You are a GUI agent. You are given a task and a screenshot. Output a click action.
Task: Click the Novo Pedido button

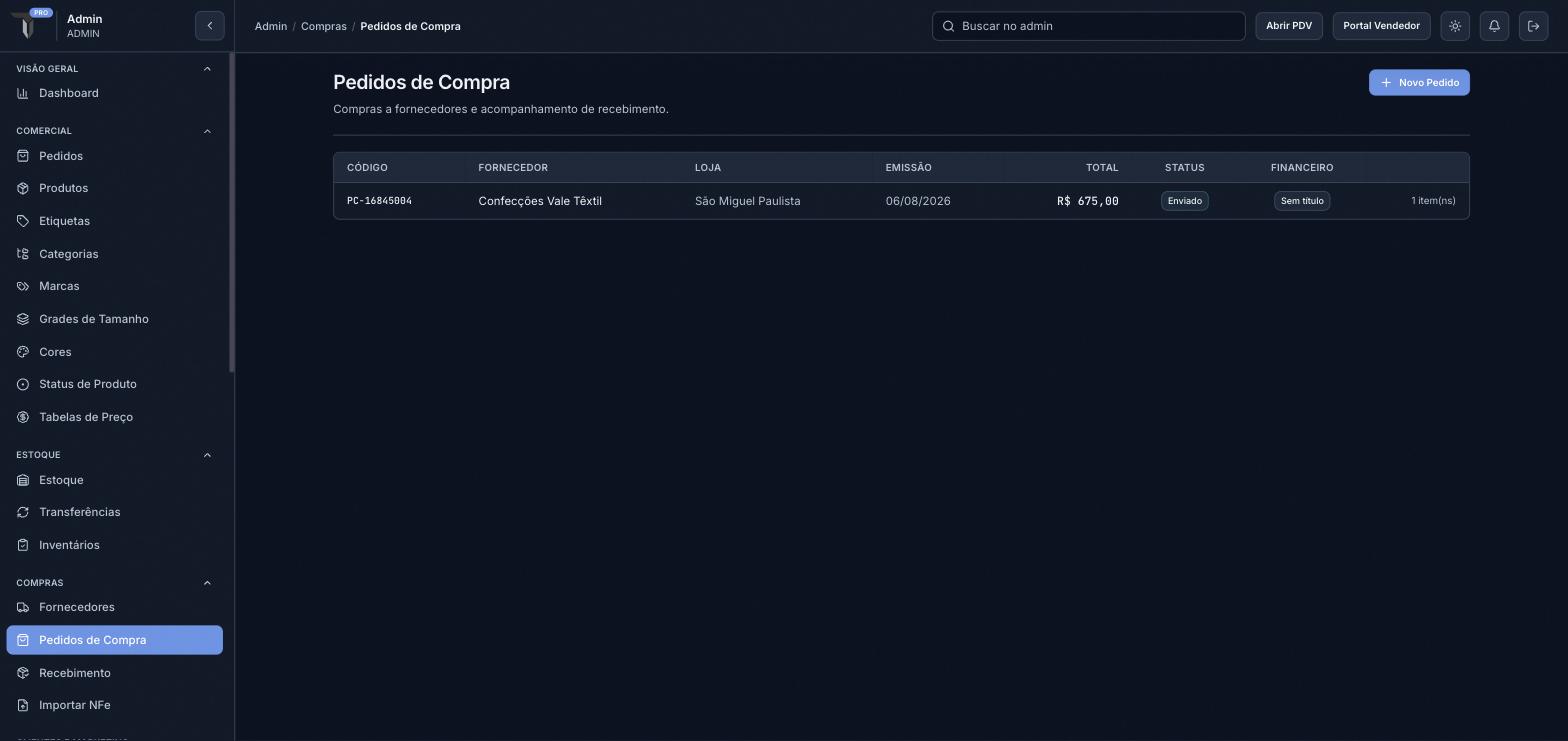[x=1419, y=83]
